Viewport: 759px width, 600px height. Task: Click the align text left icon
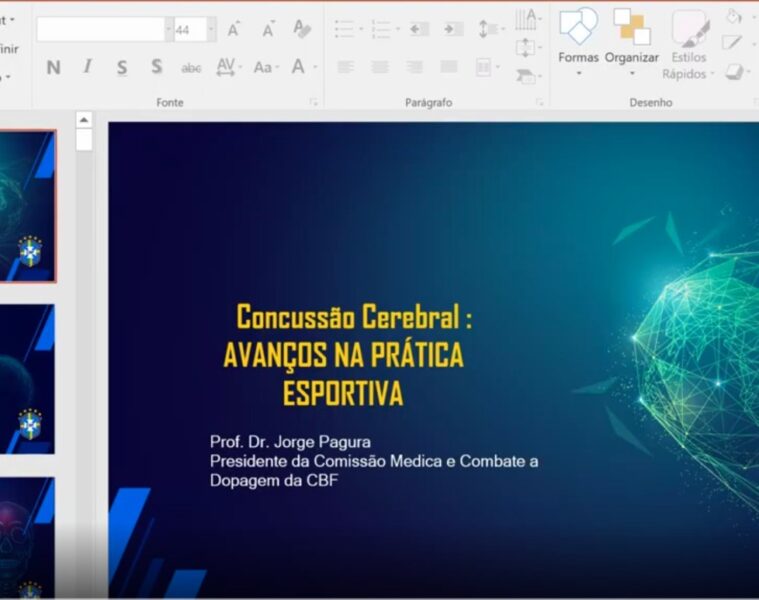(x=345, y=67)
